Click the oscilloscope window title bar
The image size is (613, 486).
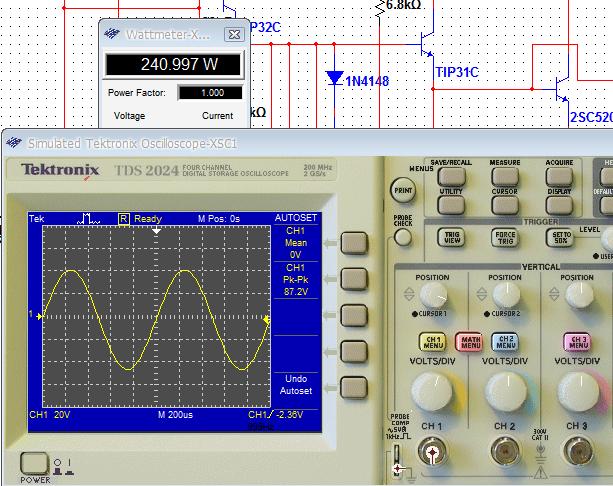(x=306, y=143)
